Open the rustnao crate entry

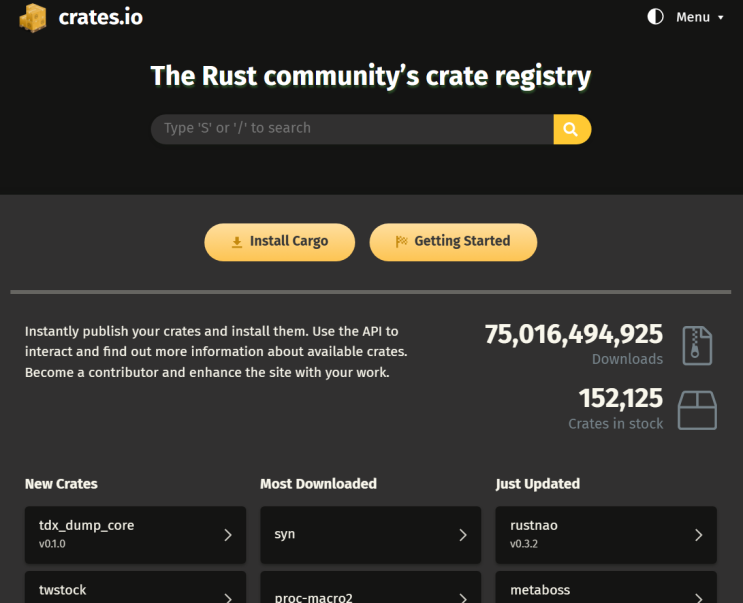(x=590, y=535)
